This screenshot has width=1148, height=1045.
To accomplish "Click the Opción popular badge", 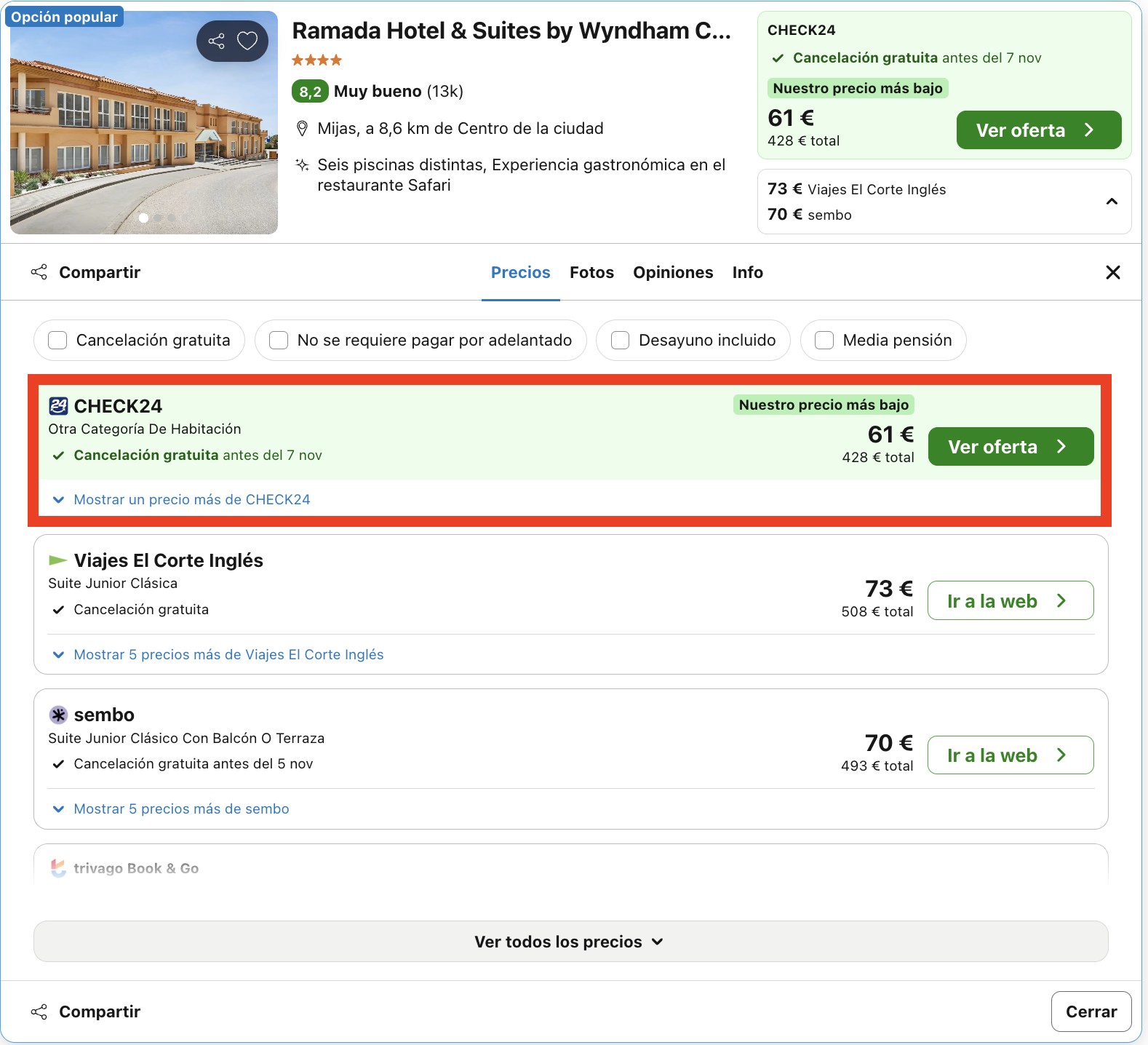I will coord(65,17).
